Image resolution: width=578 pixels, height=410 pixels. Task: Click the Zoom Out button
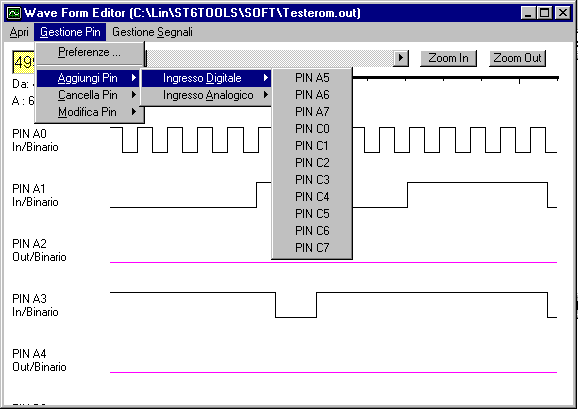point(517,58)
